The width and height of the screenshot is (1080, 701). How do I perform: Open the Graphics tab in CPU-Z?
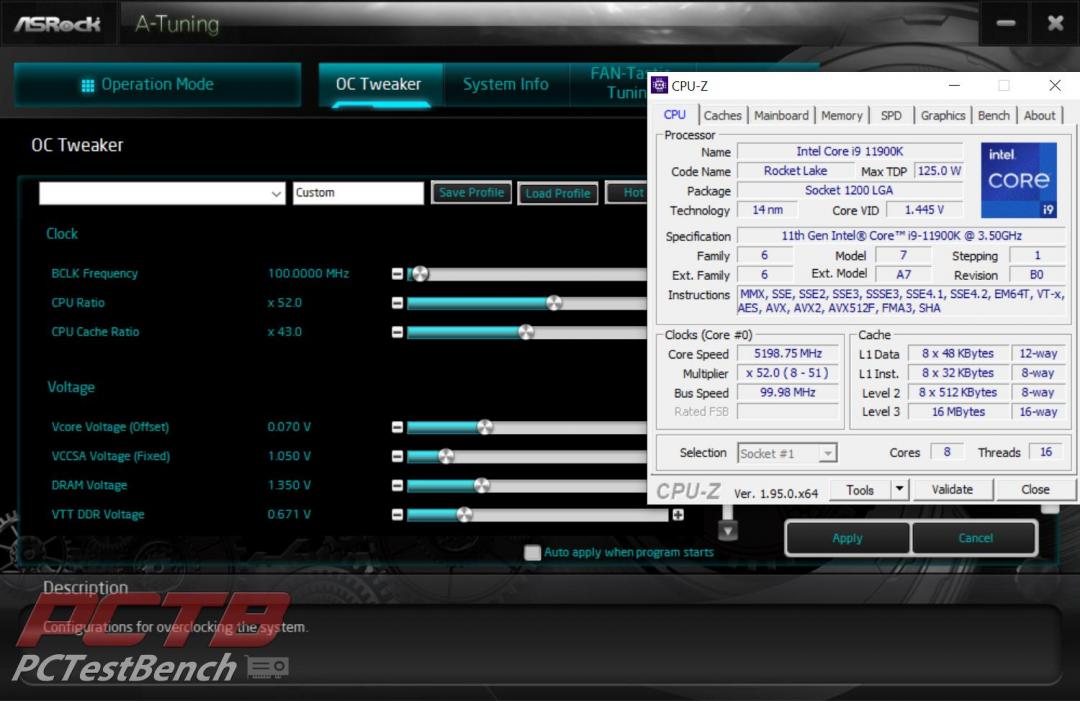point(943,116)
